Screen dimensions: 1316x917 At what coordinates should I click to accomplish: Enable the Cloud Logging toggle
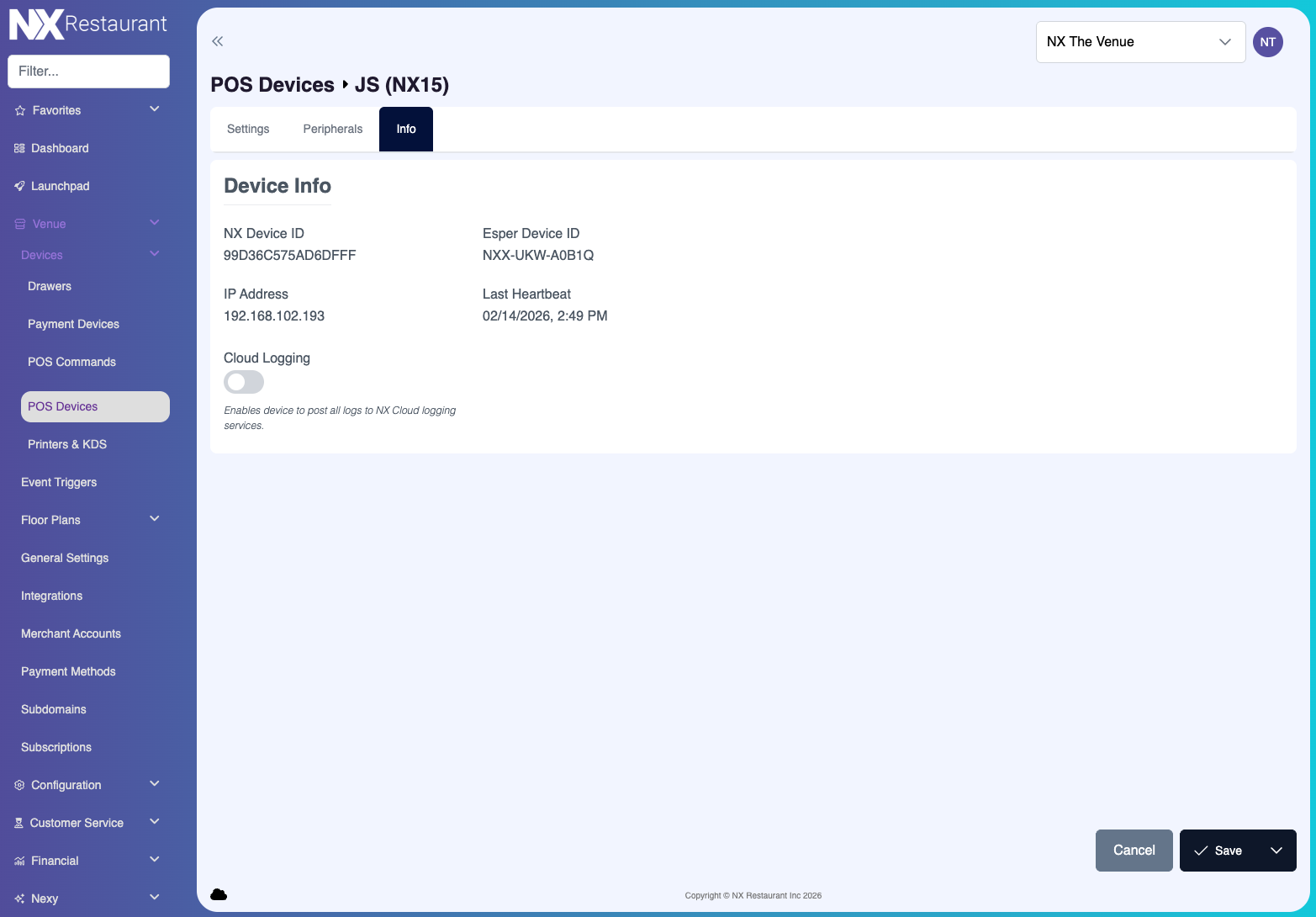(x=244, y=383)
